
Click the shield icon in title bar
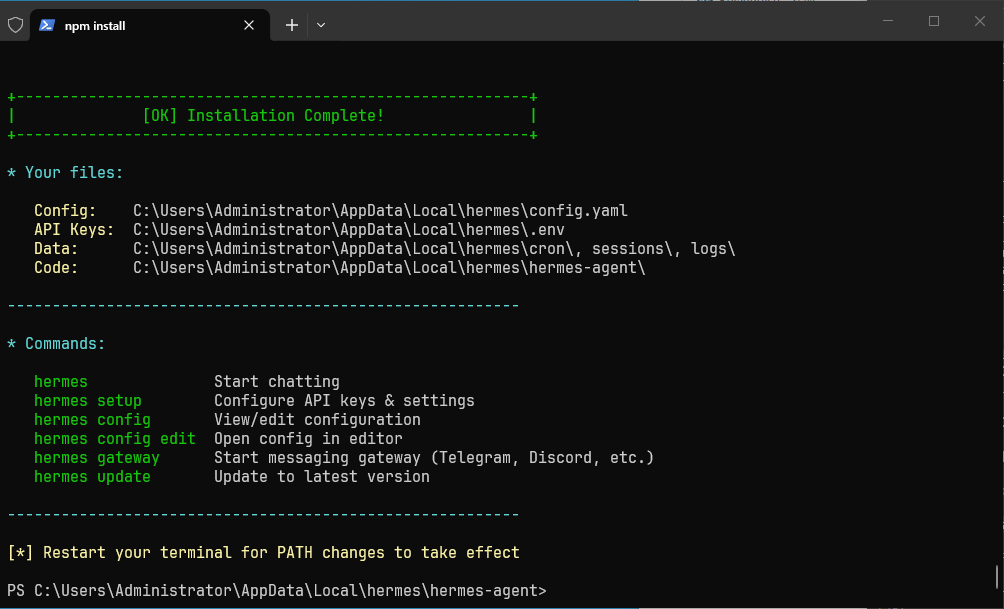coord(15,25)
